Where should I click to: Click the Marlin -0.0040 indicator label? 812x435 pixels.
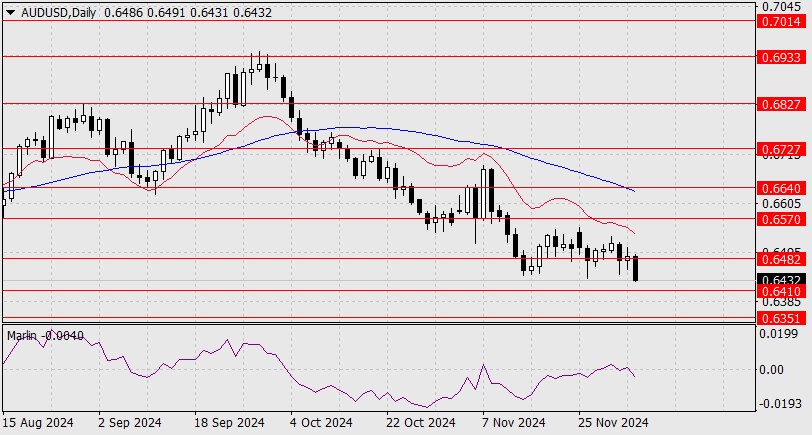pyautogui.click(x=45, y=336)
